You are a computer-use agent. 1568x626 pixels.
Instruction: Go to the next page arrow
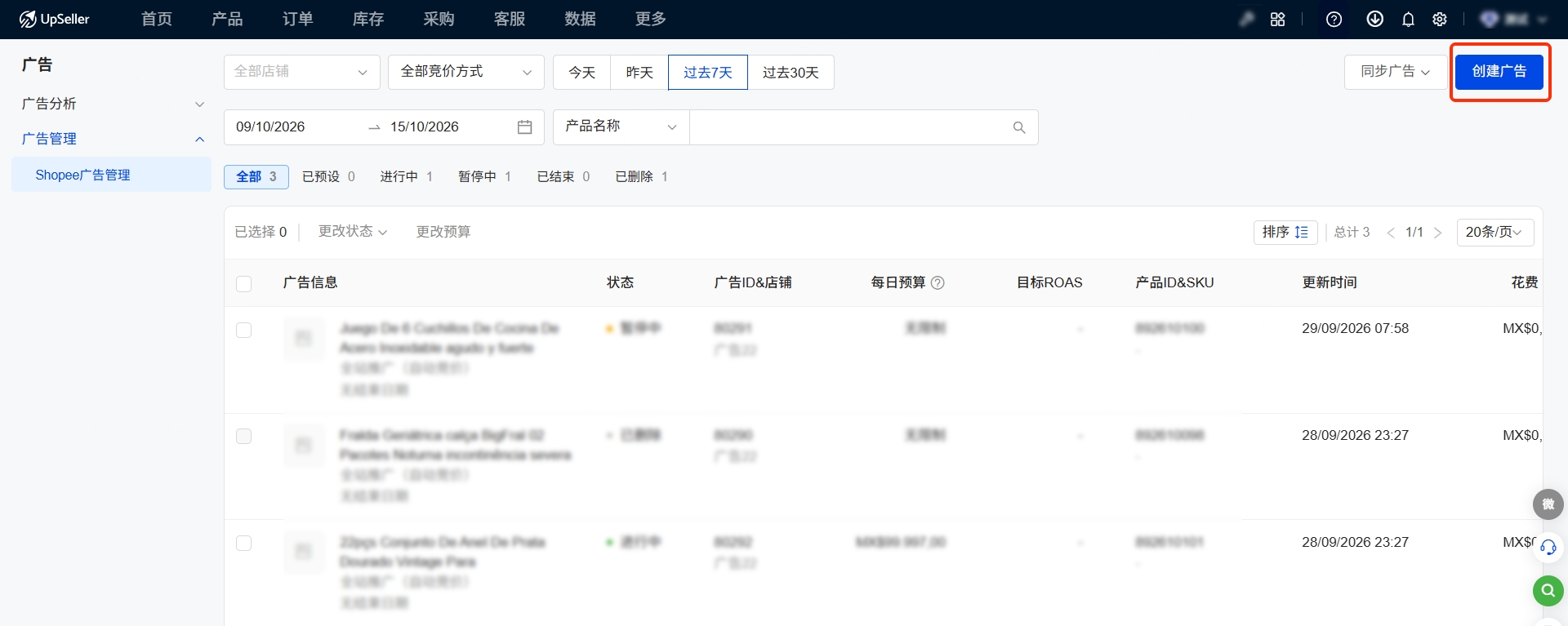click(x=1438, y=233)
